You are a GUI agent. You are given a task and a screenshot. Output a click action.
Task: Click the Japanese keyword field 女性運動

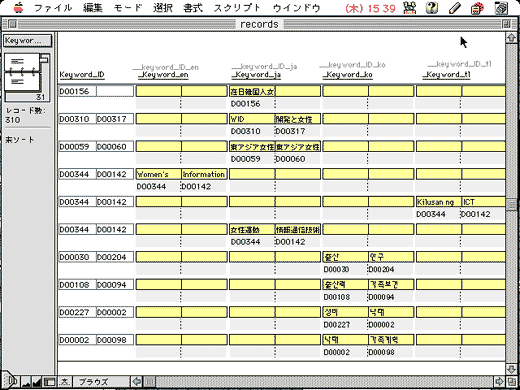click(x=252, y=229)
